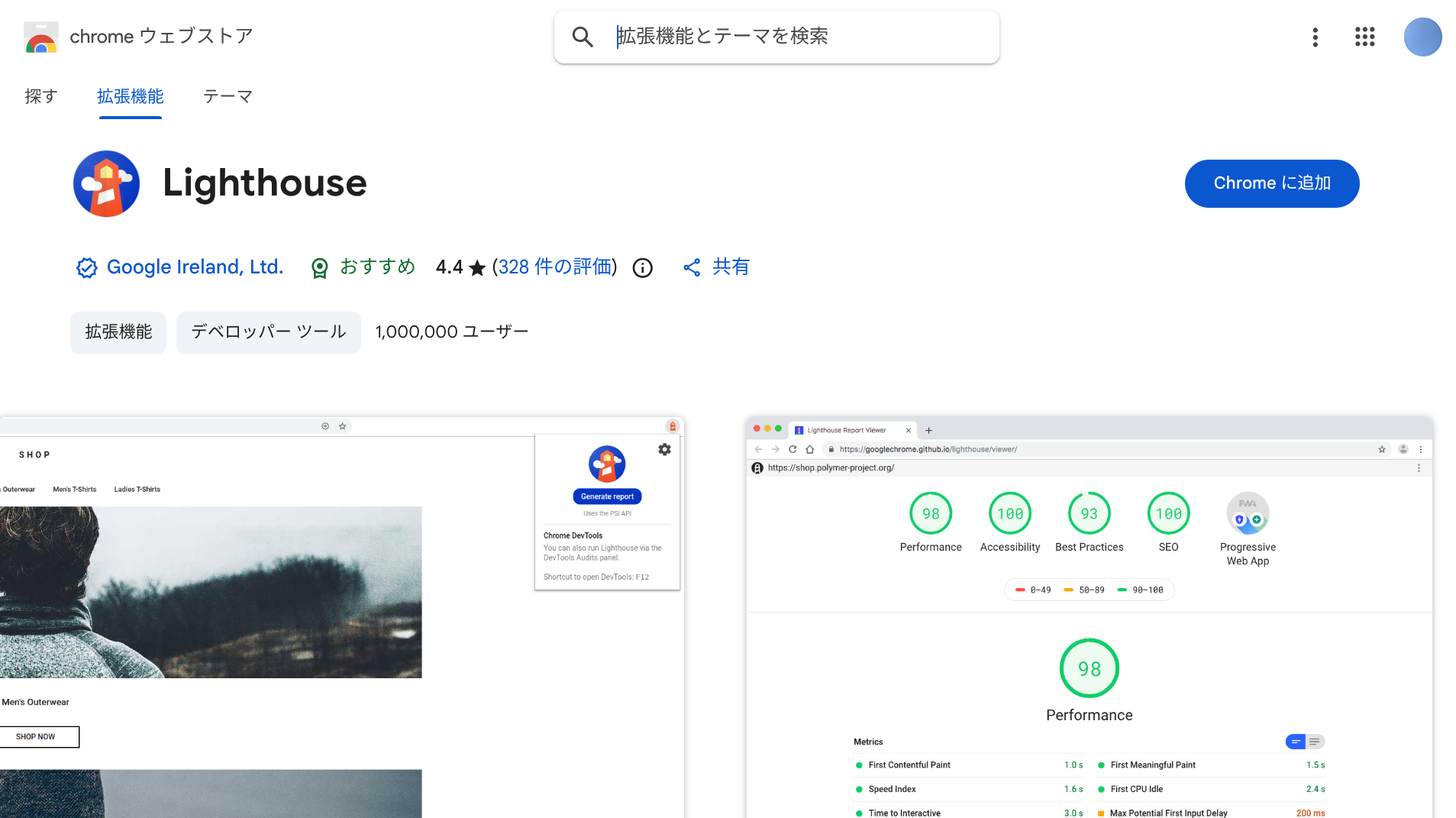This screenshot has height=818, width=1456.
Task: Open the 328 件の評価 reviews link
Action: [554, 267]
